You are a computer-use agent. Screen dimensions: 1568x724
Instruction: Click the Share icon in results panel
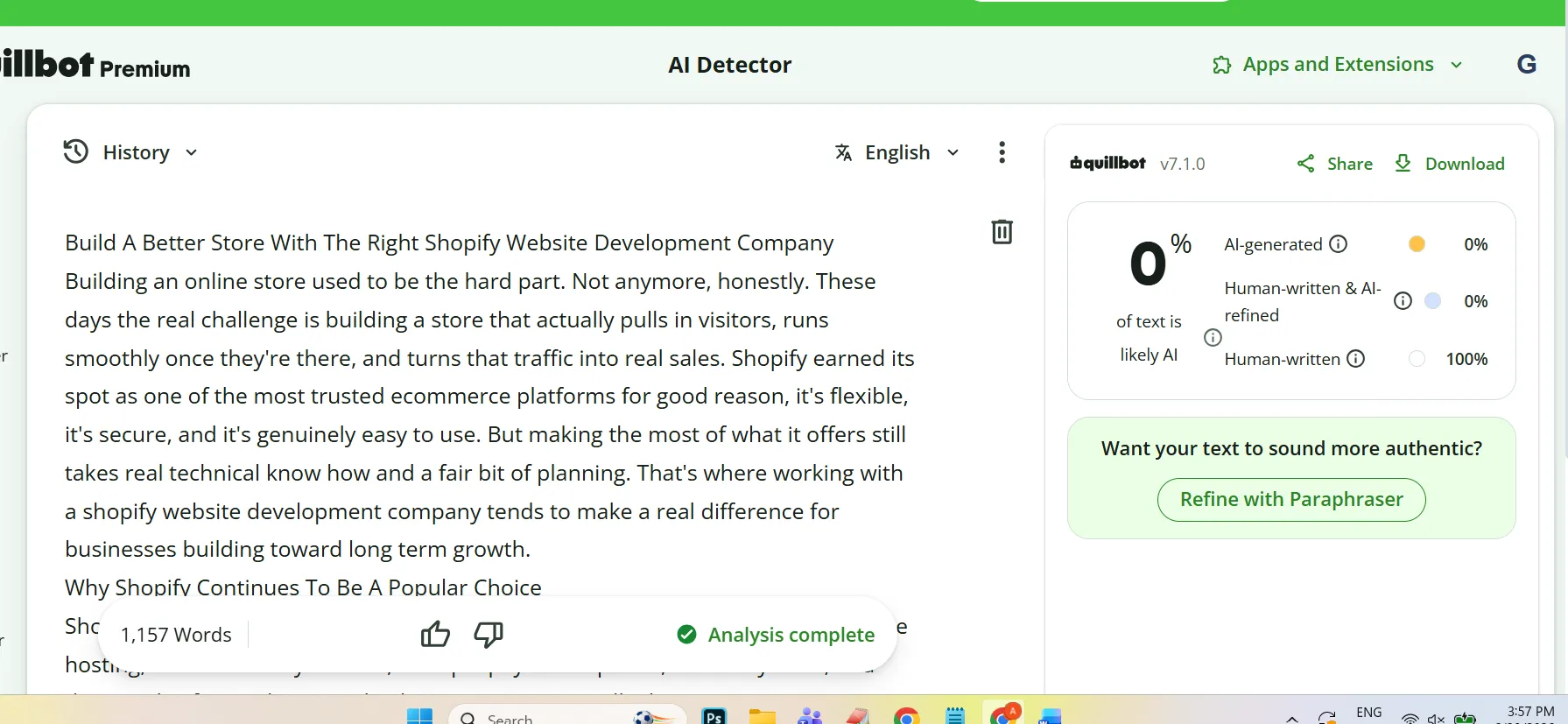tap(1305, 164)
